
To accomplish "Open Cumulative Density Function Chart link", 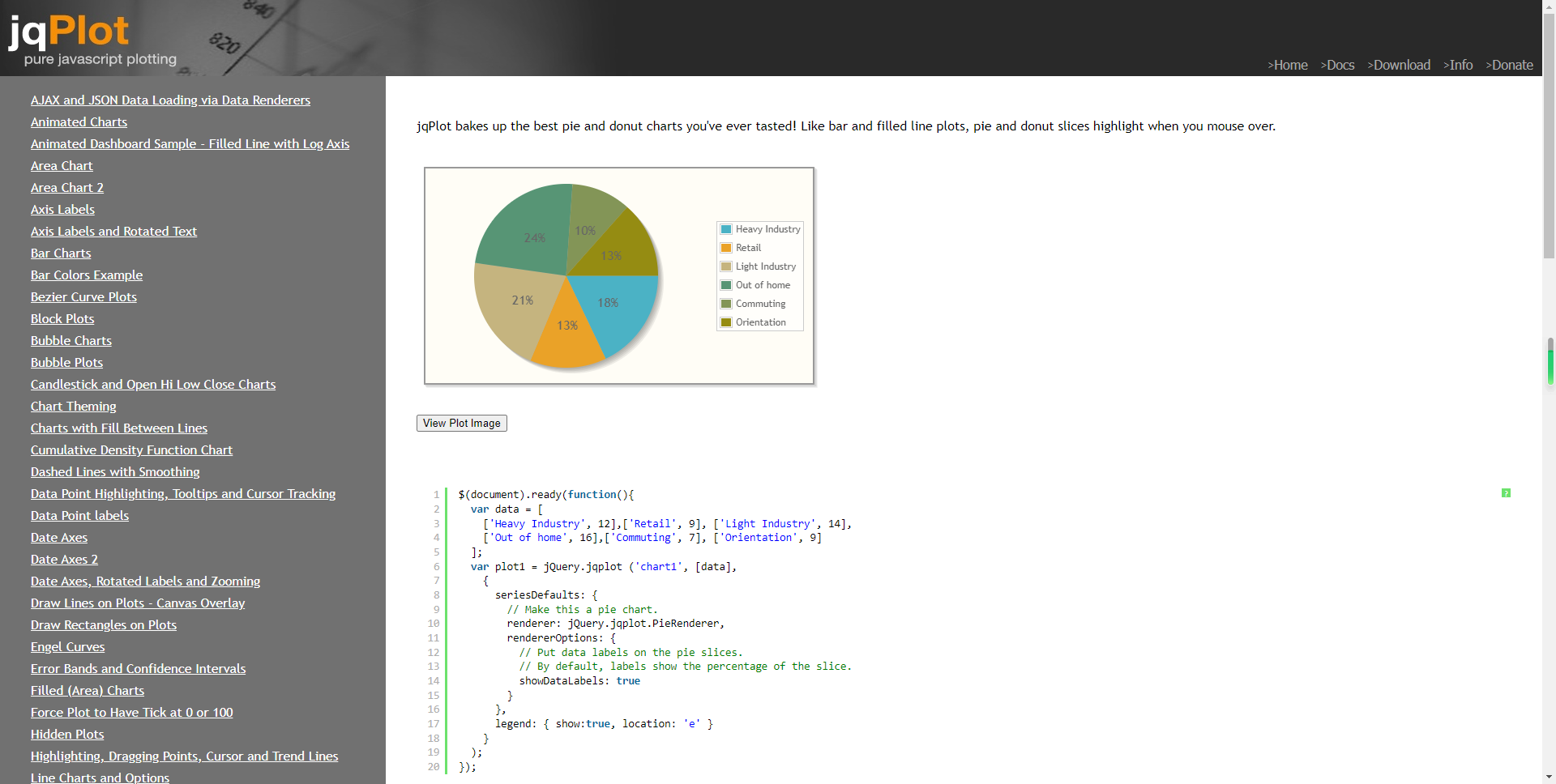I will (131, 450).
